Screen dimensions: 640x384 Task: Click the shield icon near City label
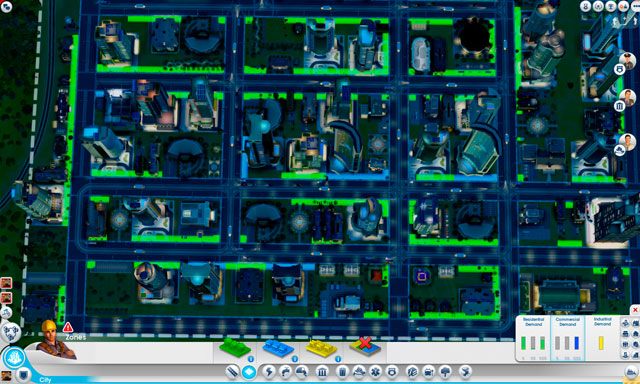click(x=24, y=375)
